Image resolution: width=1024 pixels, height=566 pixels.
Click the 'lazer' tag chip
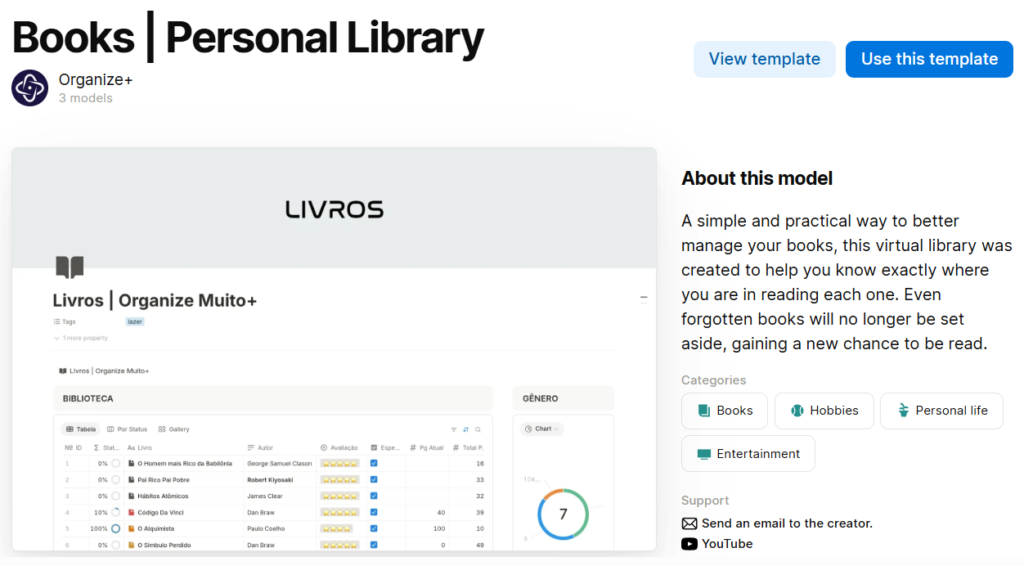135,322
